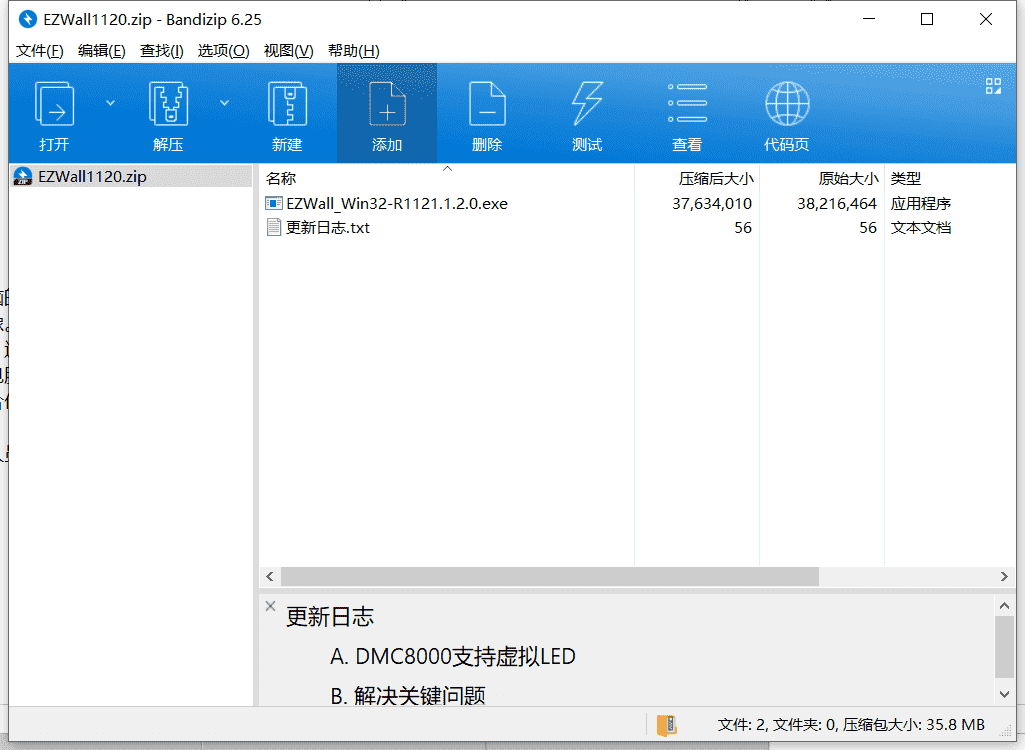
Task: Expand the dropdown arrow next to 解压
Action: [x=224, y=103]
